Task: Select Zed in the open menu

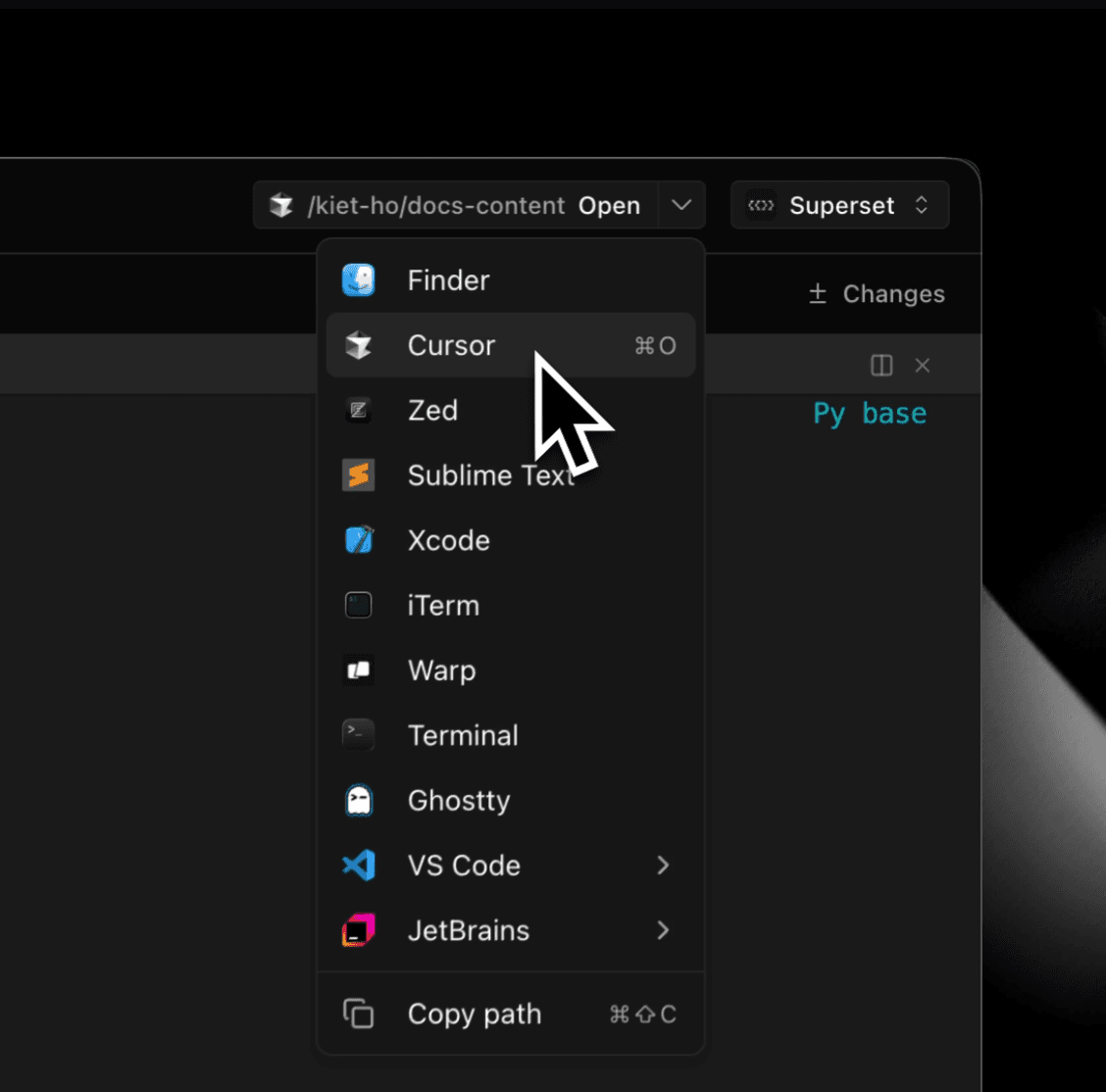Action: [x=511, y=410]
